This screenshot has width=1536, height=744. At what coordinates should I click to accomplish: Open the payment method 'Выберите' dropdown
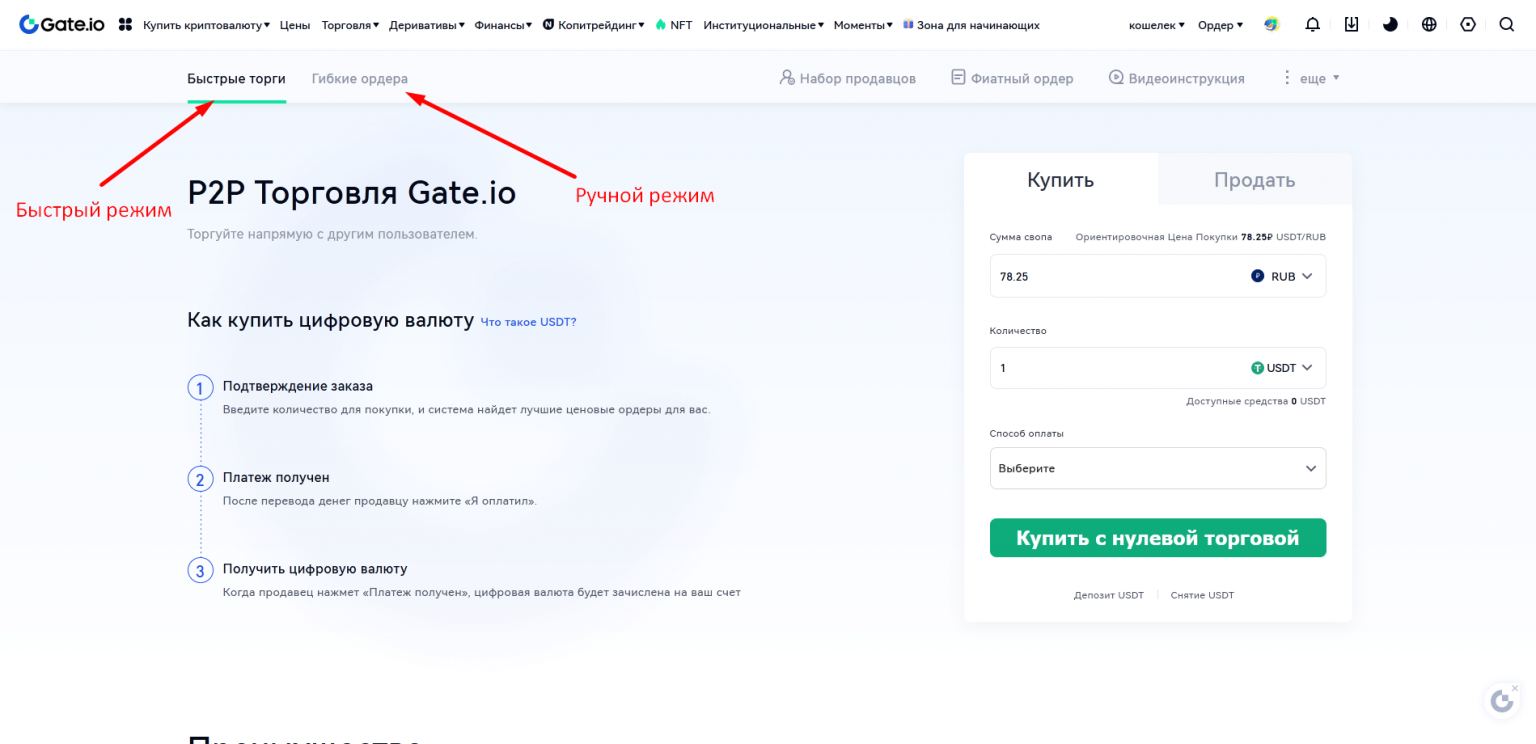1157,468
